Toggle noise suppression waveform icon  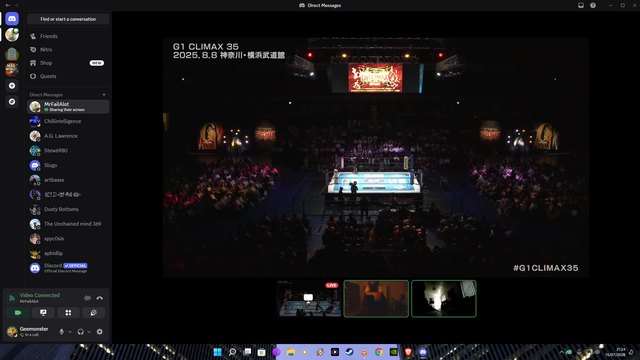pyautogui.click(x=87, y=298)
